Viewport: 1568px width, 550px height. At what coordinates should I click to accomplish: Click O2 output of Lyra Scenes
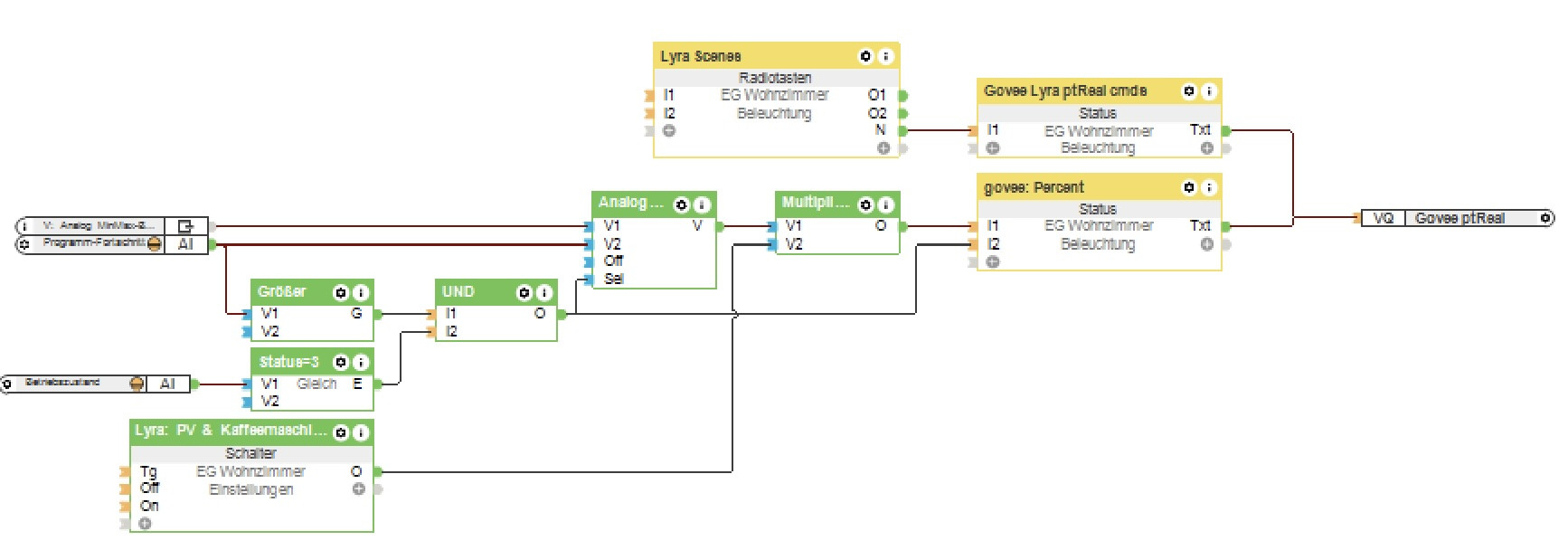tap(877, 113)
